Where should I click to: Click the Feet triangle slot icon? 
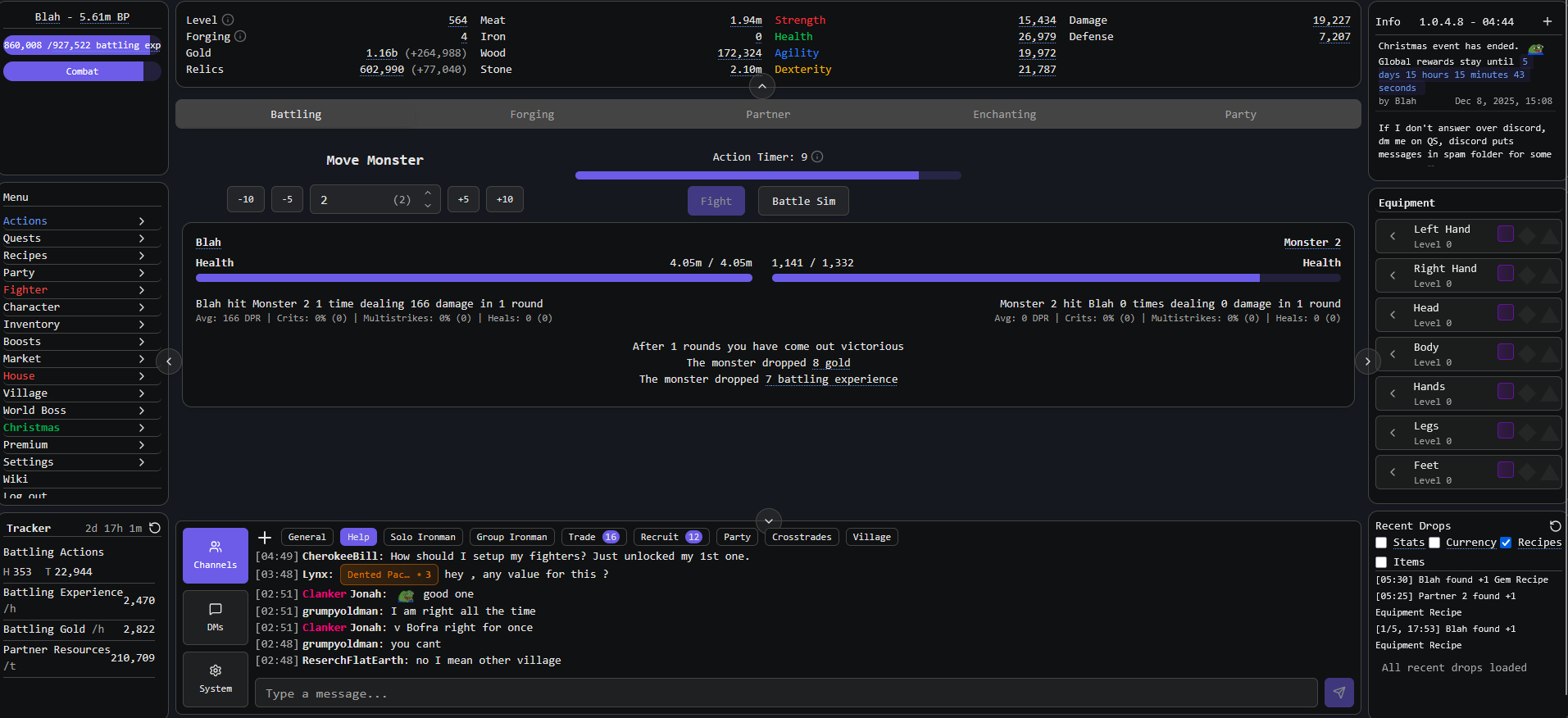(1549, 473)
